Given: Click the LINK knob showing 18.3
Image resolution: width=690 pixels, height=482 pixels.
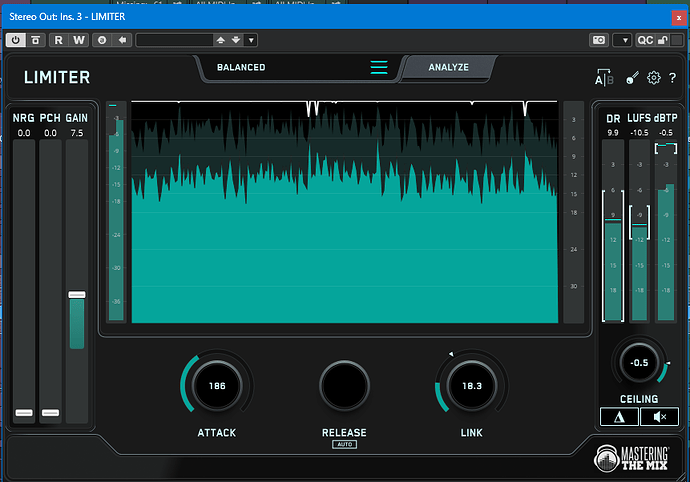Looking at the screenshot, I should (x=472, y=386).
